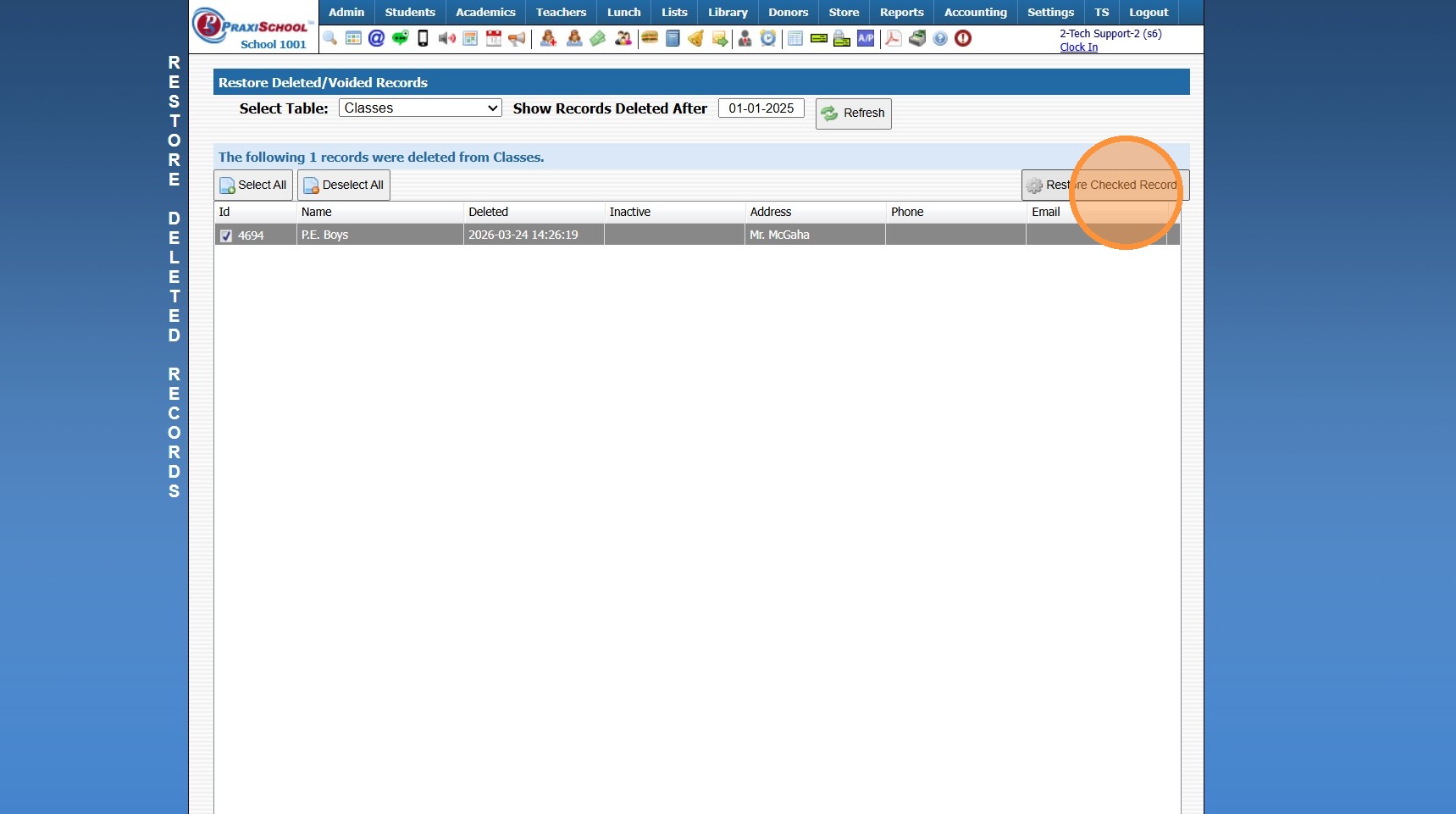Open the Academics menu

click(485, 12)
